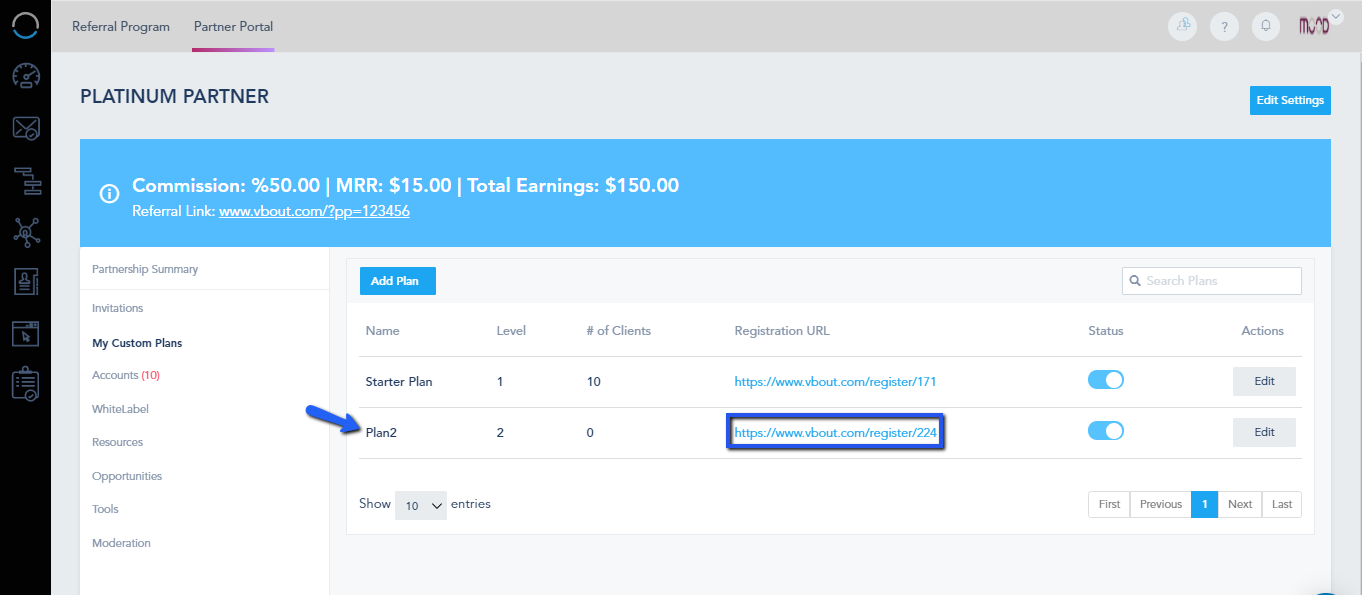The image size is (1362, 595).
Task: Click the info icon in blue banner
Action: tap(110, 194)
